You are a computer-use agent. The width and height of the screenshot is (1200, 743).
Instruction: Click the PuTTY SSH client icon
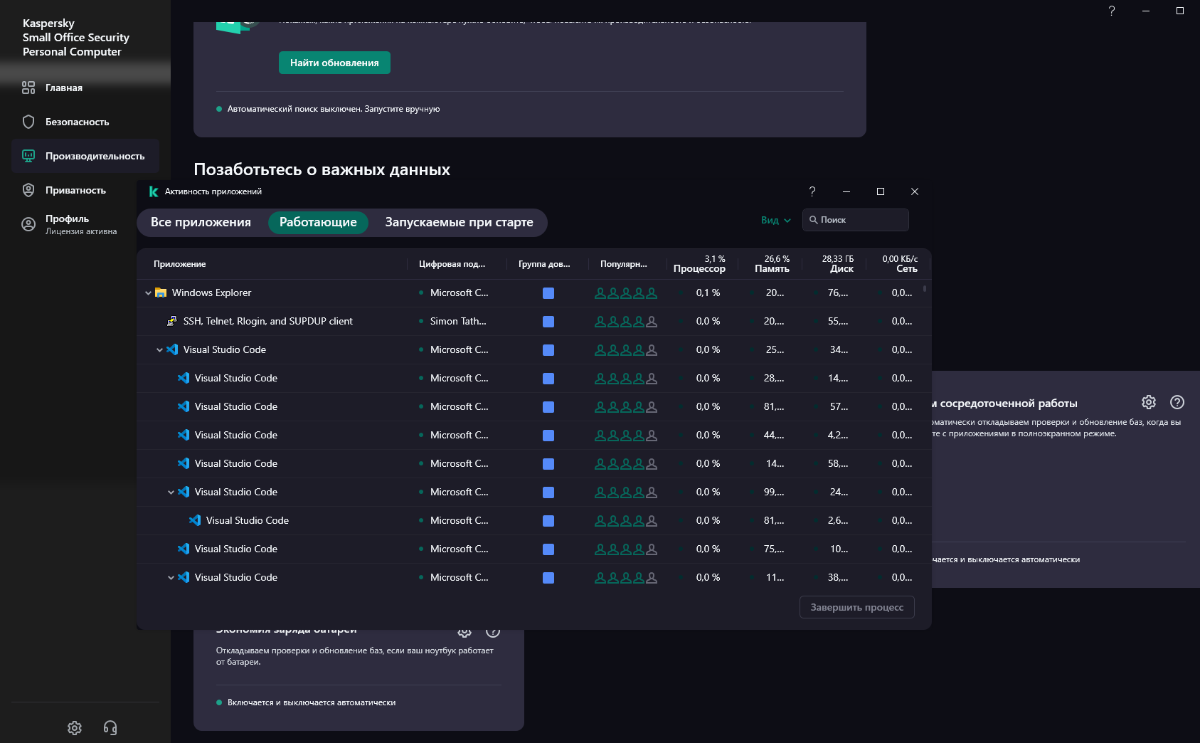(x=172, y=322)
